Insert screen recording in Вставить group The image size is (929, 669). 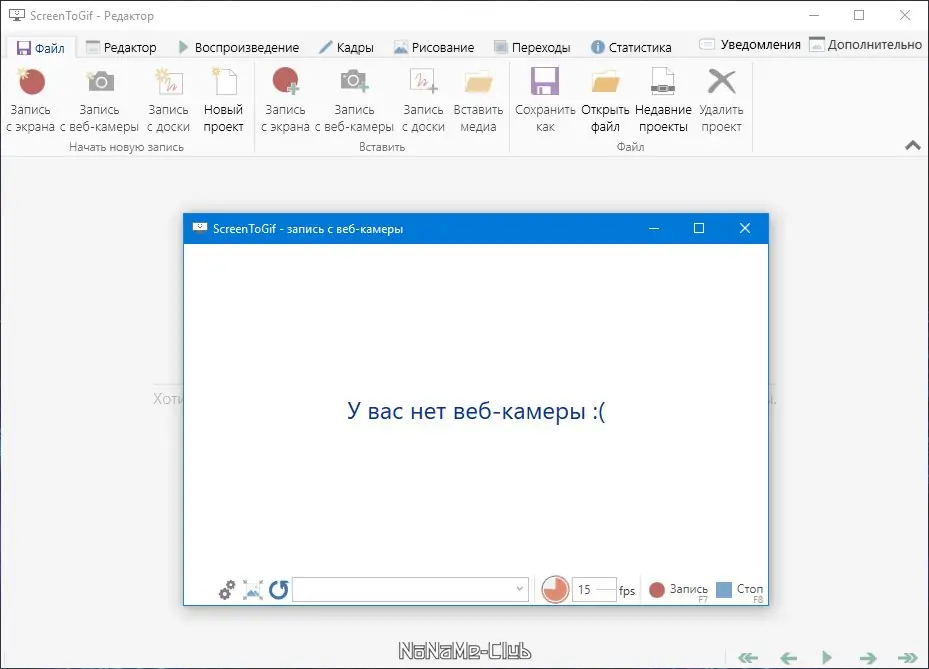coord(285,100)
